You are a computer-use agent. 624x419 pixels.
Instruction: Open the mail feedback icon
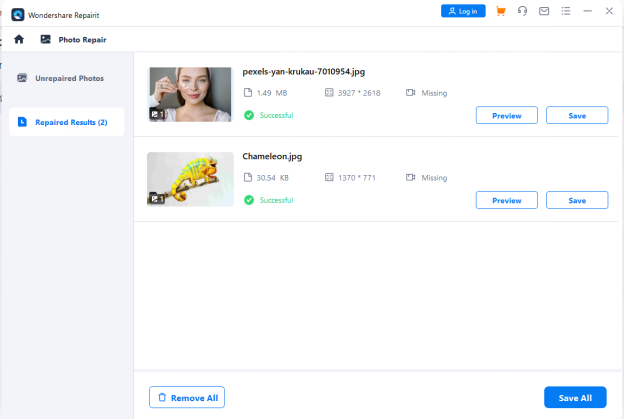click(544, 11)
